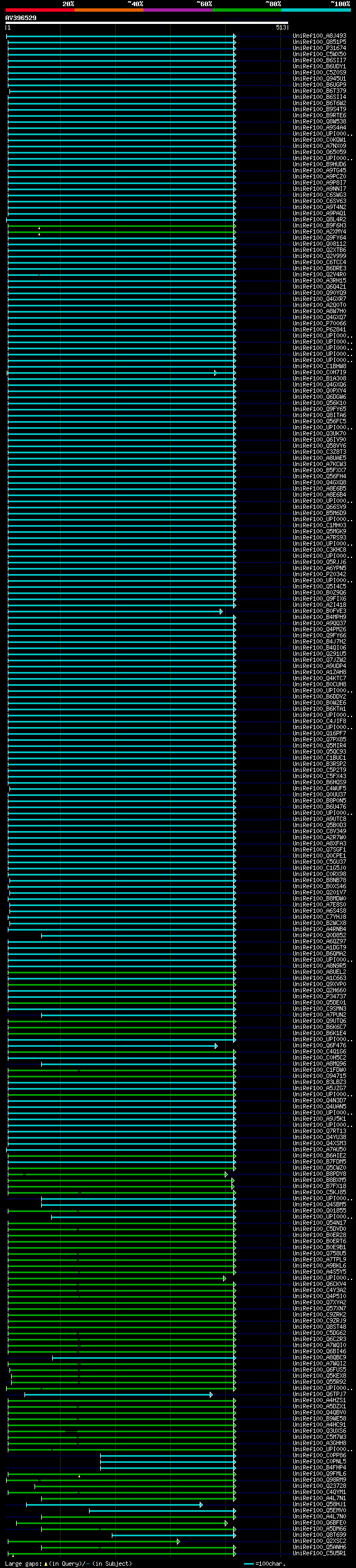Click the cyan ~100% identity legend segment
Viewport: 356px width, 1568px height.
[x=316, y=10]
